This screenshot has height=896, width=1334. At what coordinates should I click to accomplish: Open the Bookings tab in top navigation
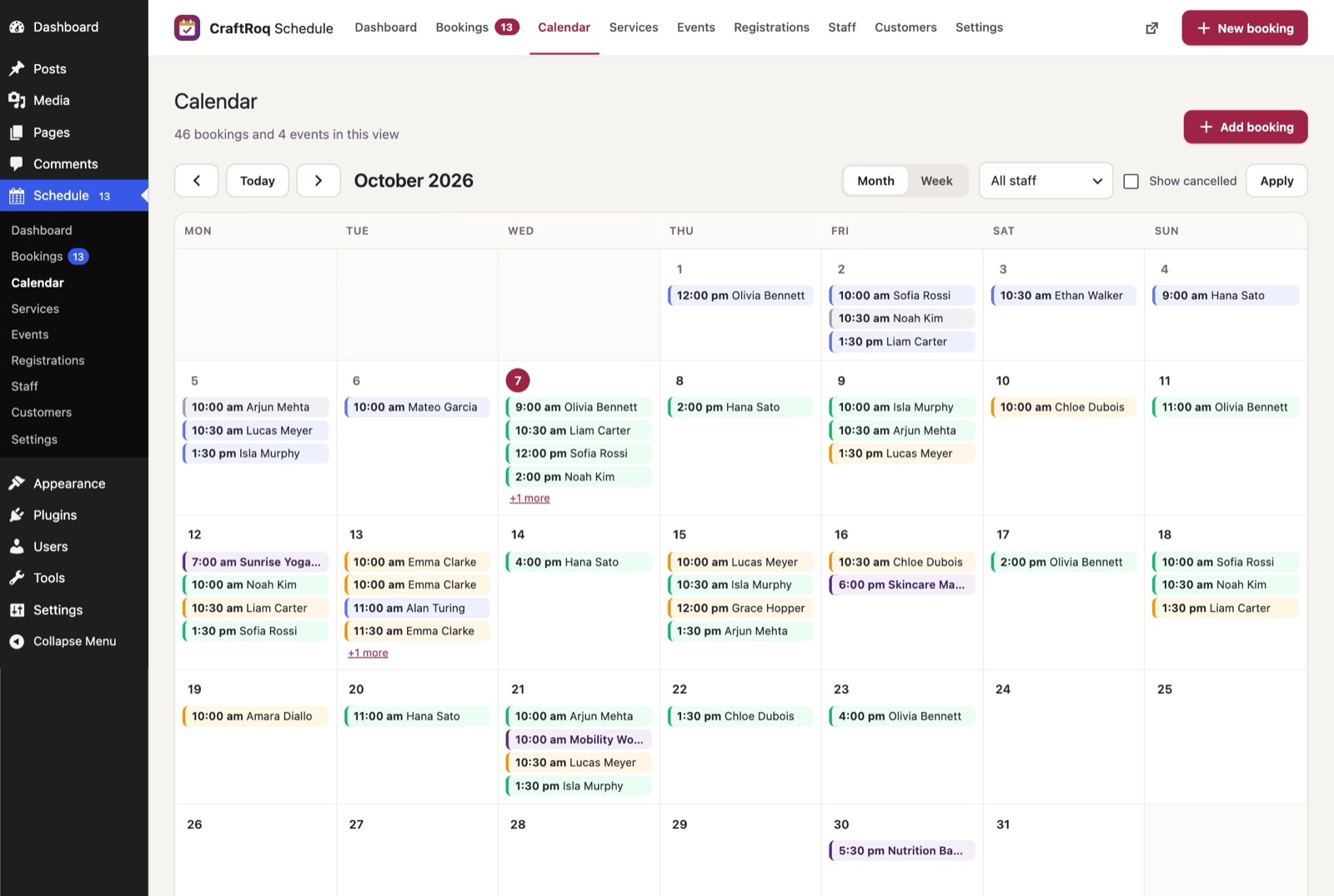[x=477, y=28]
